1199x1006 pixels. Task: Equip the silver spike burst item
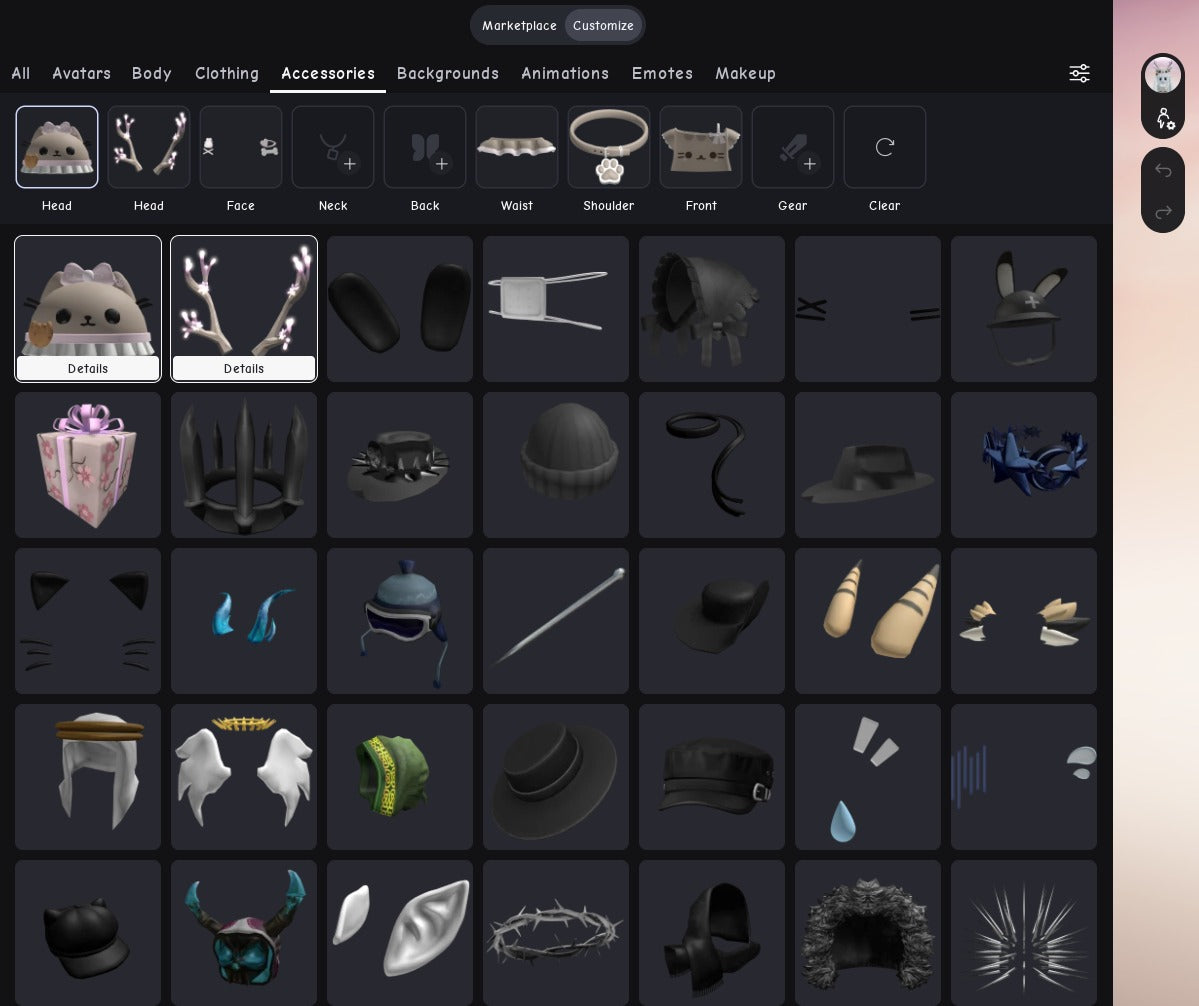coord(1024,933)
